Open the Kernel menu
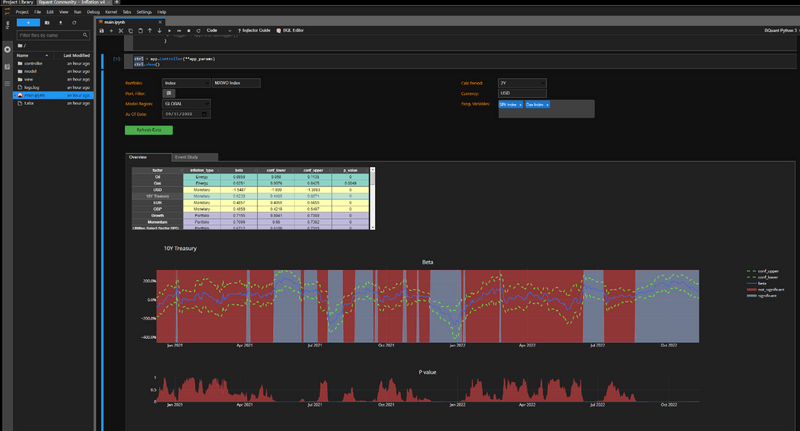Screen dimensions: 800x431 click(x=112, y=11)
